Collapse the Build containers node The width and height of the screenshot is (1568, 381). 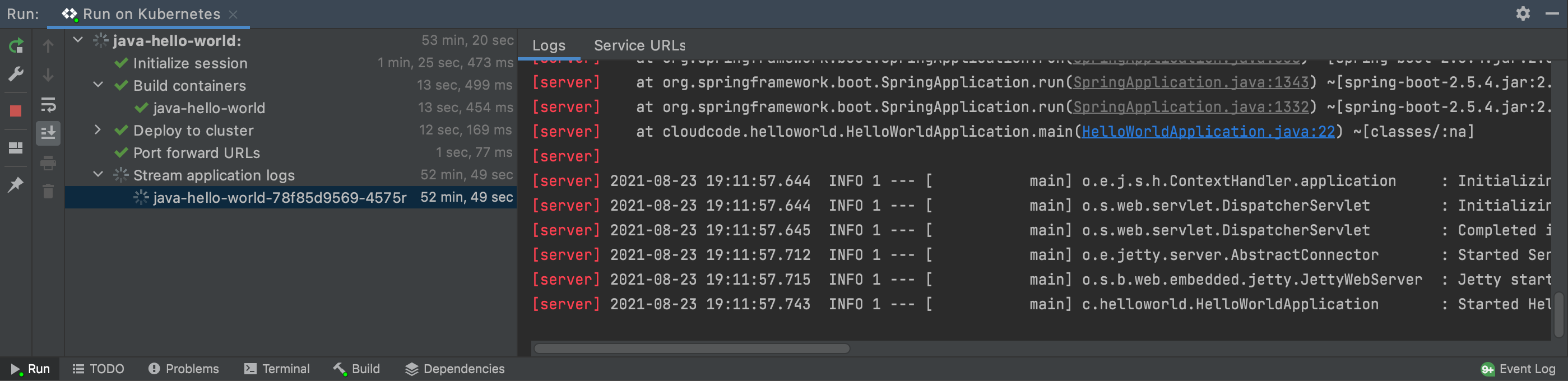point(98,85)
